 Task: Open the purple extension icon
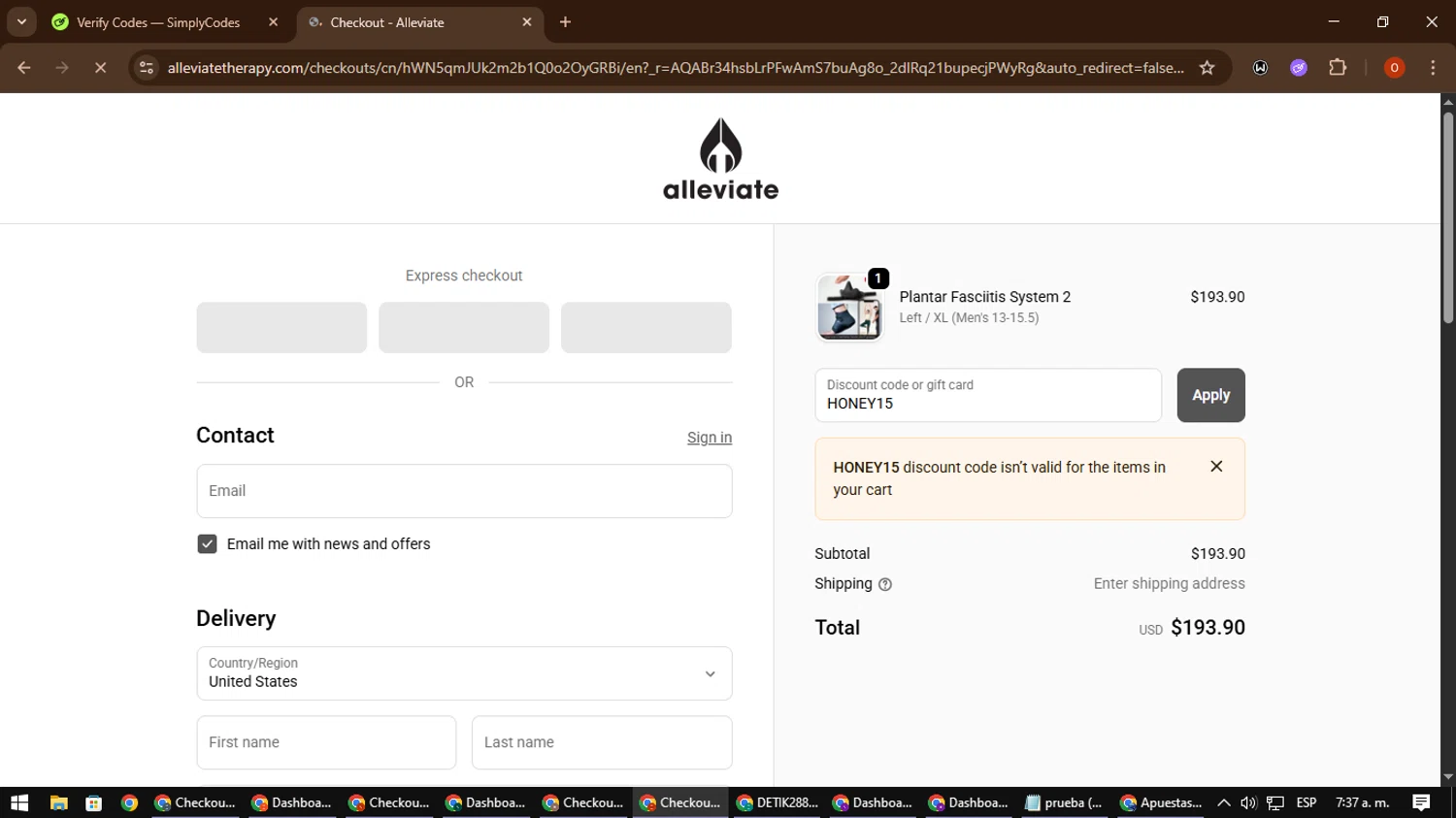point(1299,68)
